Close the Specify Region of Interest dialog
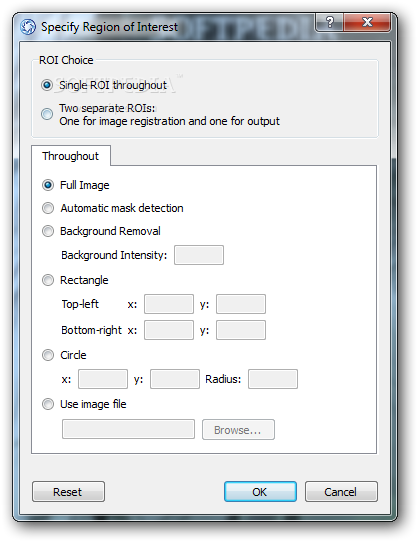This screenshot has width=418, height=542. click(367, 22)
